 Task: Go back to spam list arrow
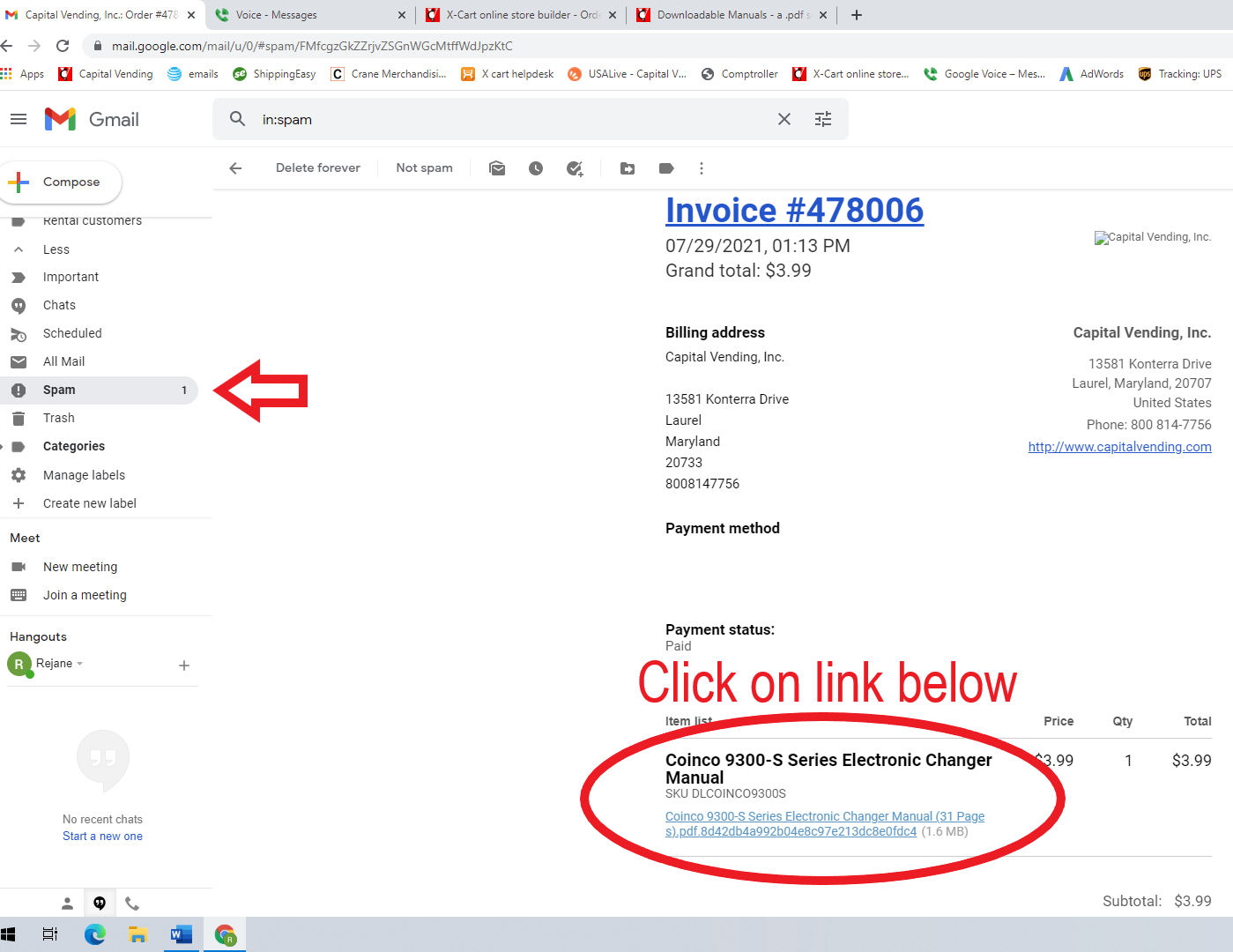235,168
